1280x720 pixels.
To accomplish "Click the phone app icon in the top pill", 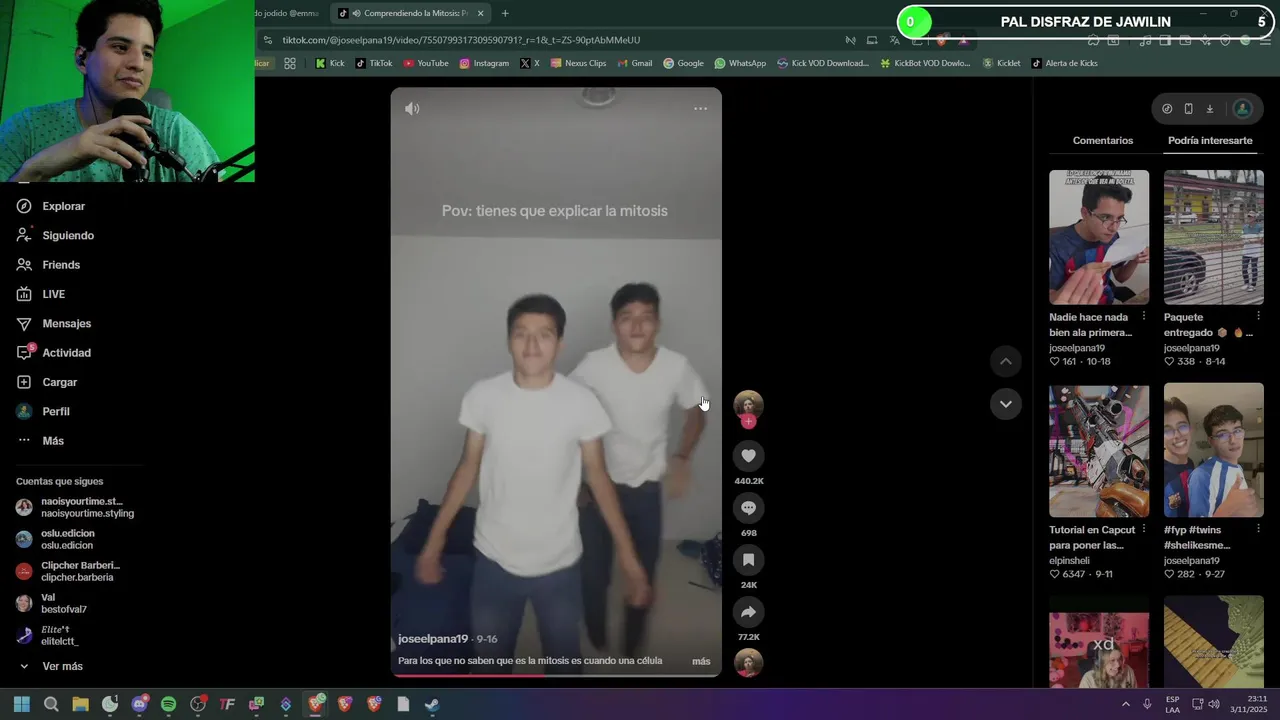I will 1188,109.
